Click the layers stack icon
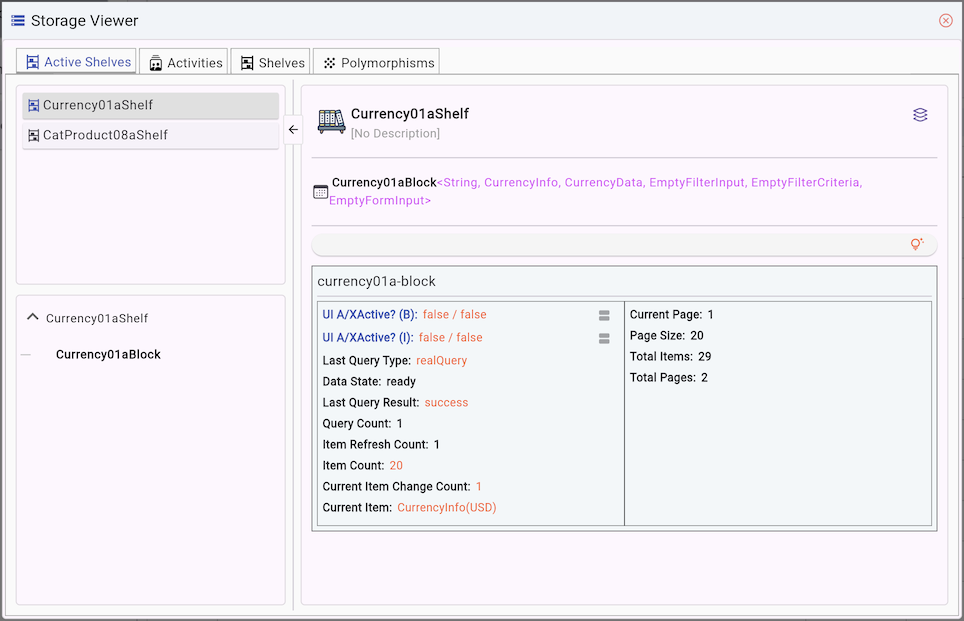This screenshot has width=964, height=621. tap(920, 115)
